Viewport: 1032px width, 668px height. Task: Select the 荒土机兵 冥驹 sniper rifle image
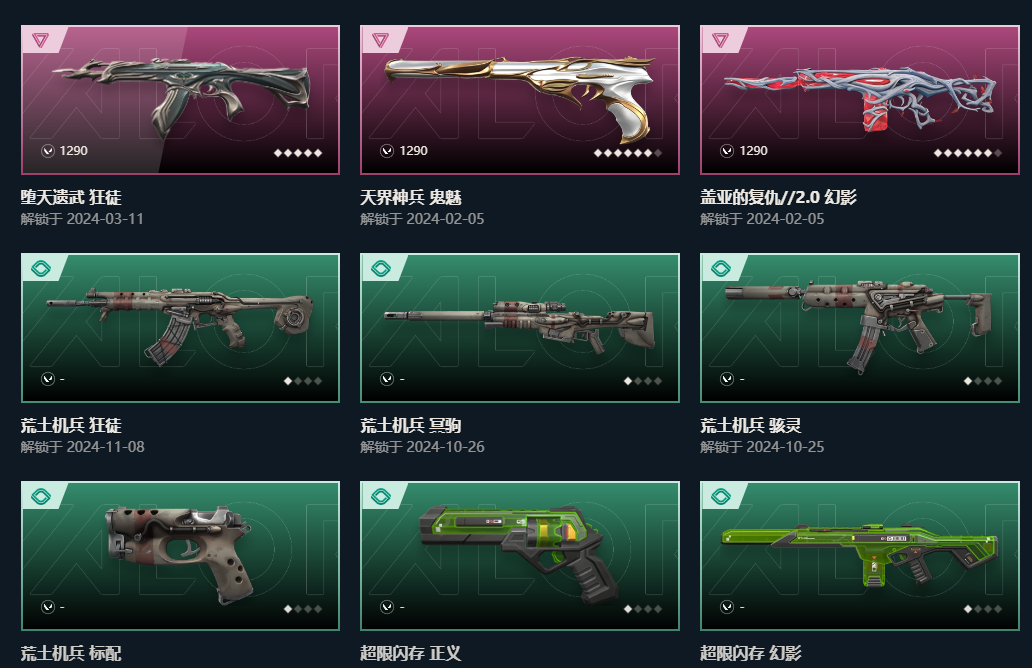(x=520, y=326)
